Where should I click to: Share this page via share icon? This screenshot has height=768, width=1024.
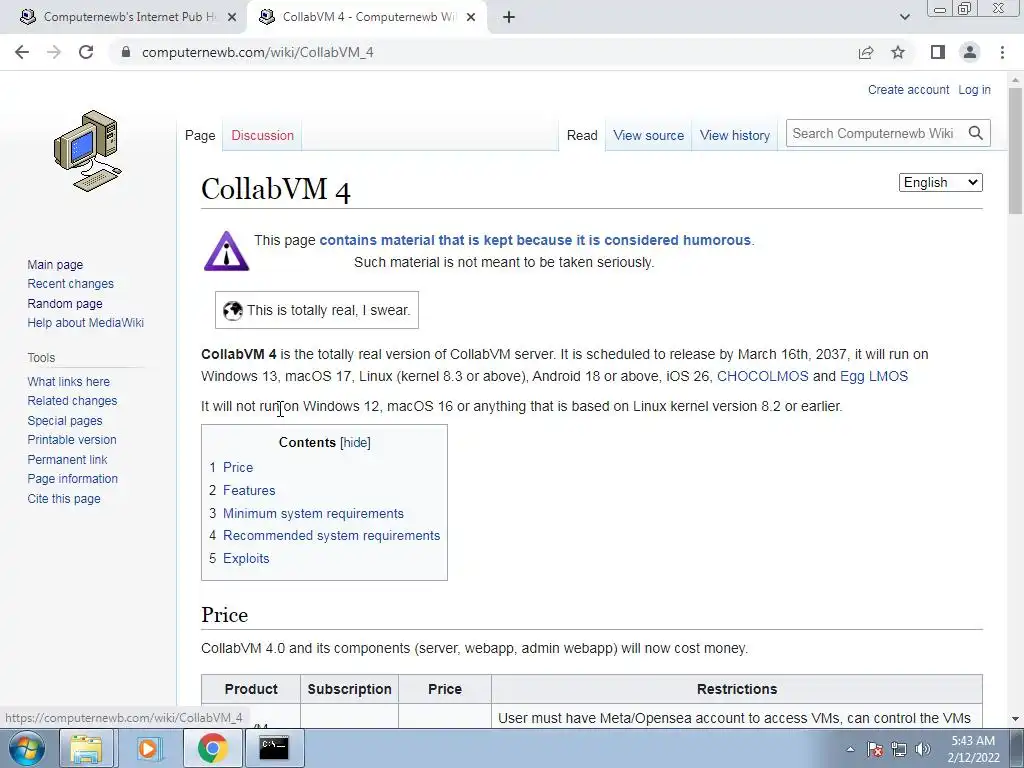click(866, 52)
